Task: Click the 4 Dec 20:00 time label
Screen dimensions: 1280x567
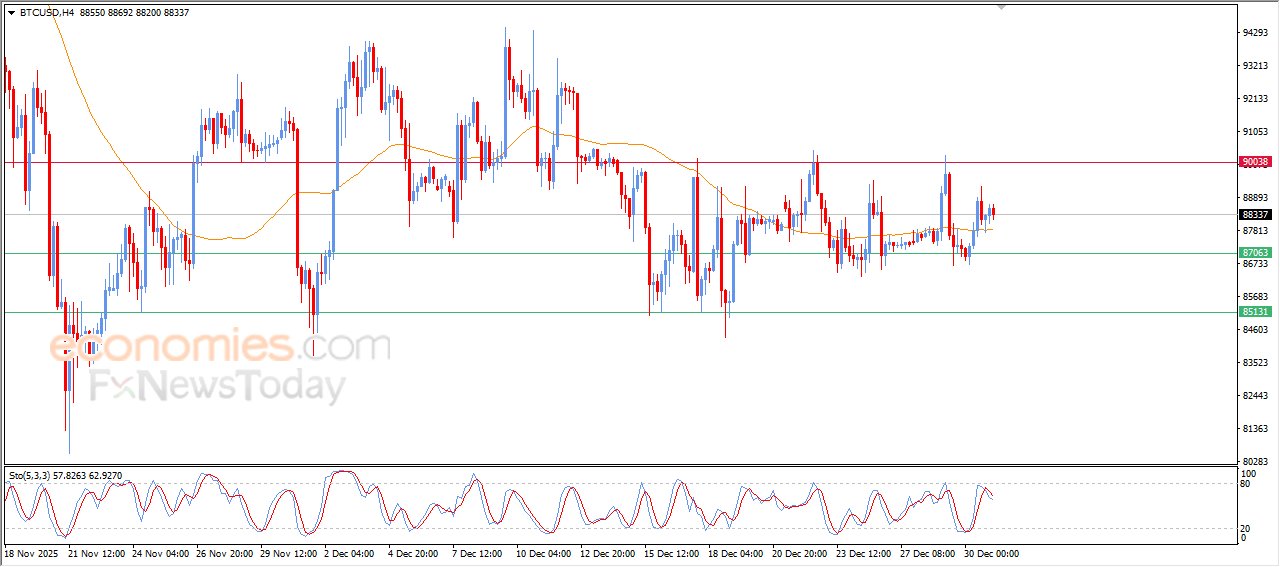Action: (x=414, y=553)
